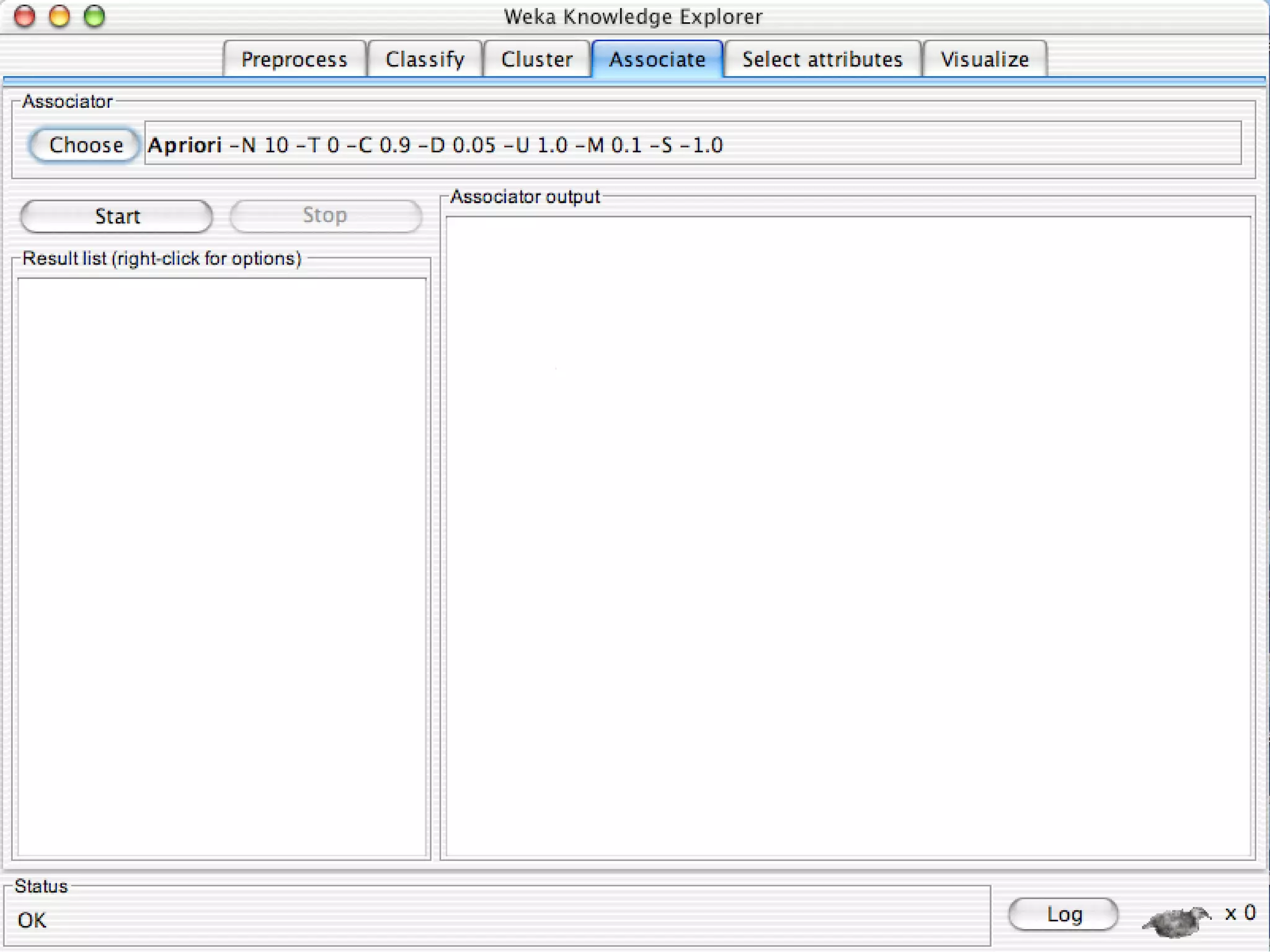Click the green zoom window button

94,16
